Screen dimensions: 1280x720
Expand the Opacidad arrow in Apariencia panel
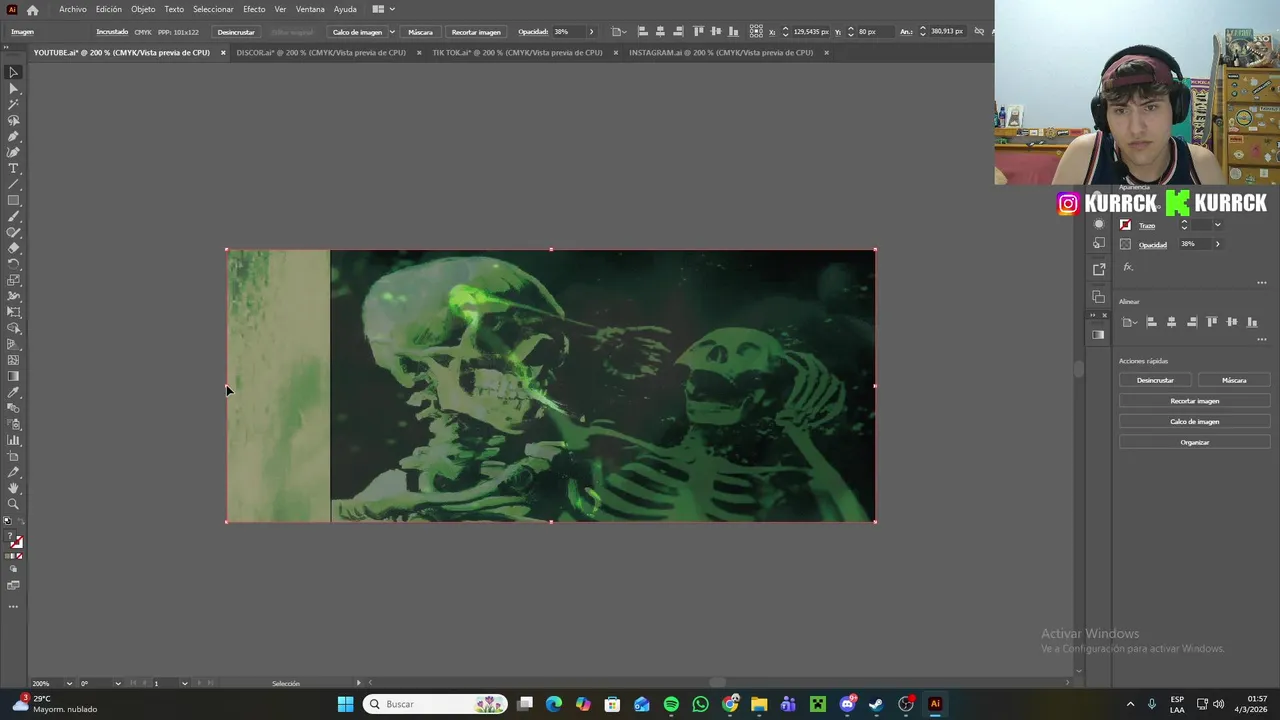coord(1217,244)
